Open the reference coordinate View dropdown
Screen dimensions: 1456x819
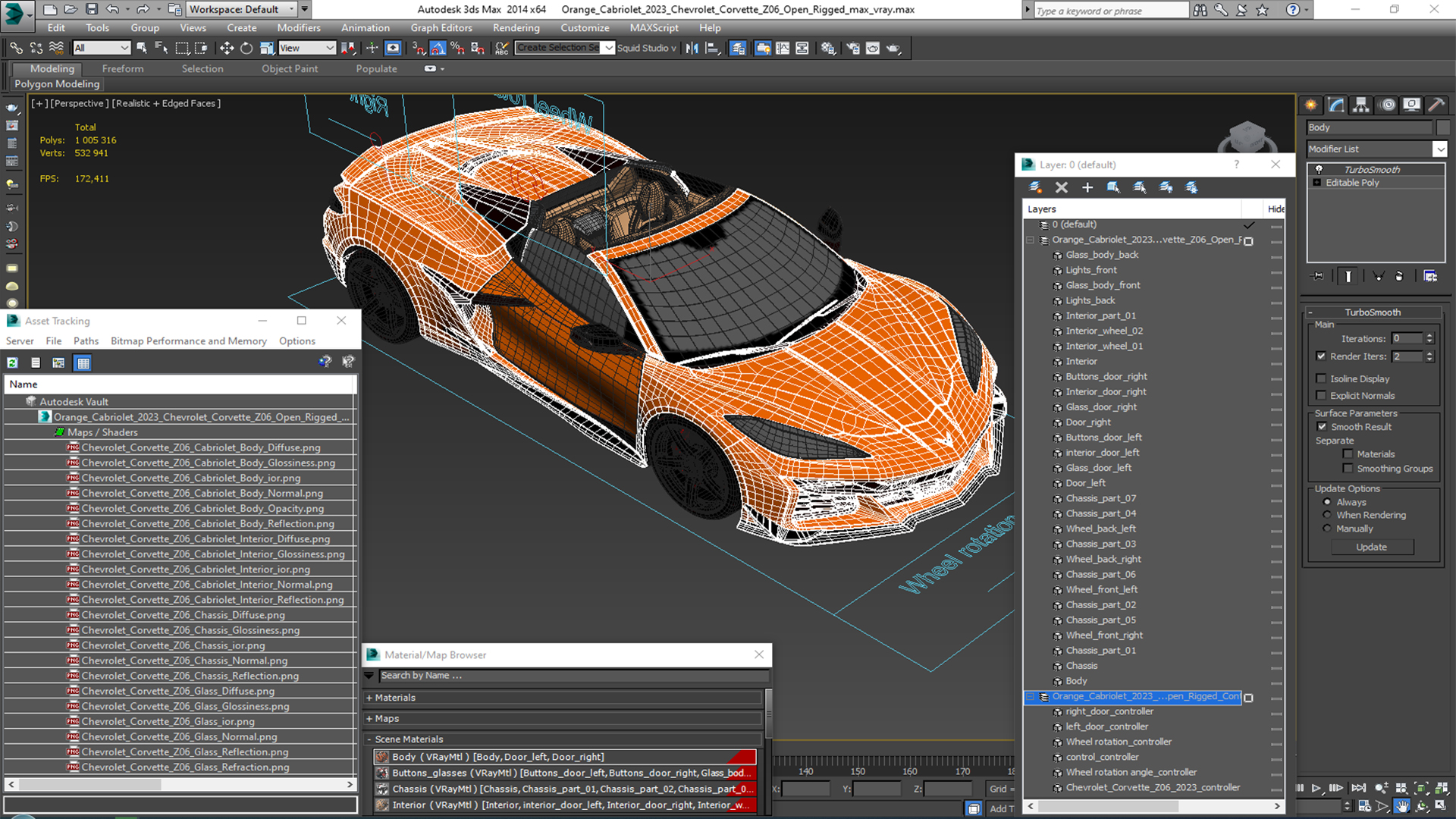pyautogui.click(x=307, y=48)
